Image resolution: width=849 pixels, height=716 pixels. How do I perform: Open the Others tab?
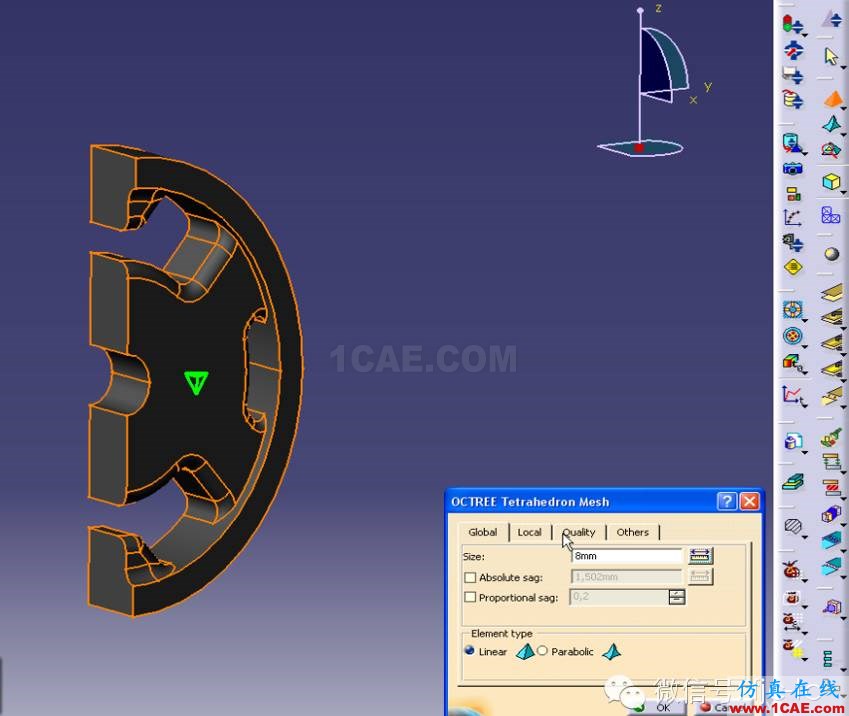pyautogui.click(x=632, y=532)
